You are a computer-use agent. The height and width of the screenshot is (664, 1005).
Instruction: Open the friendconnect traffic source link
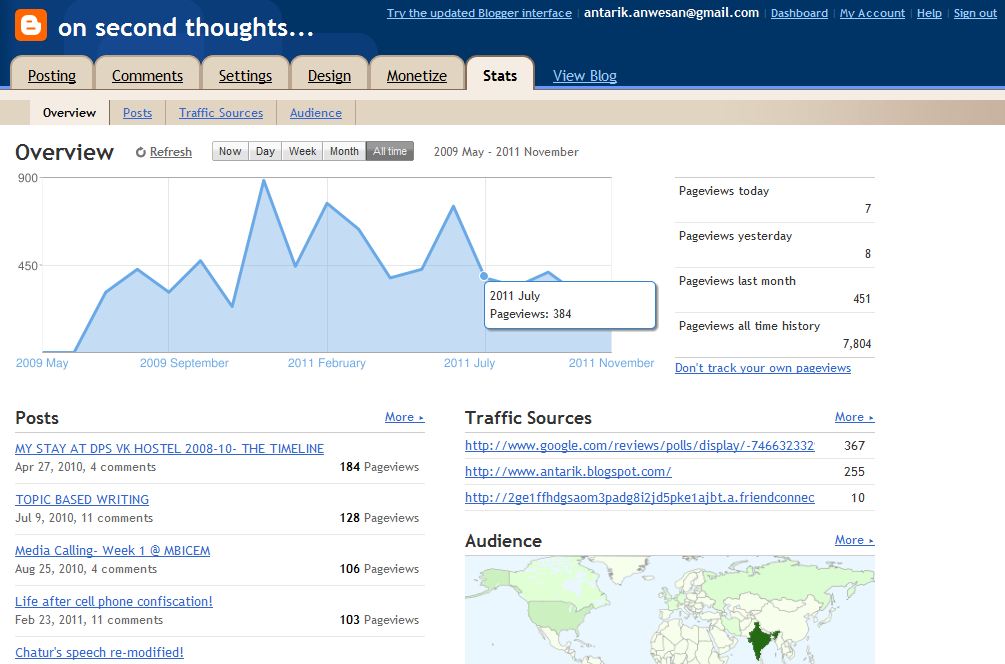(x=640, y=498)
